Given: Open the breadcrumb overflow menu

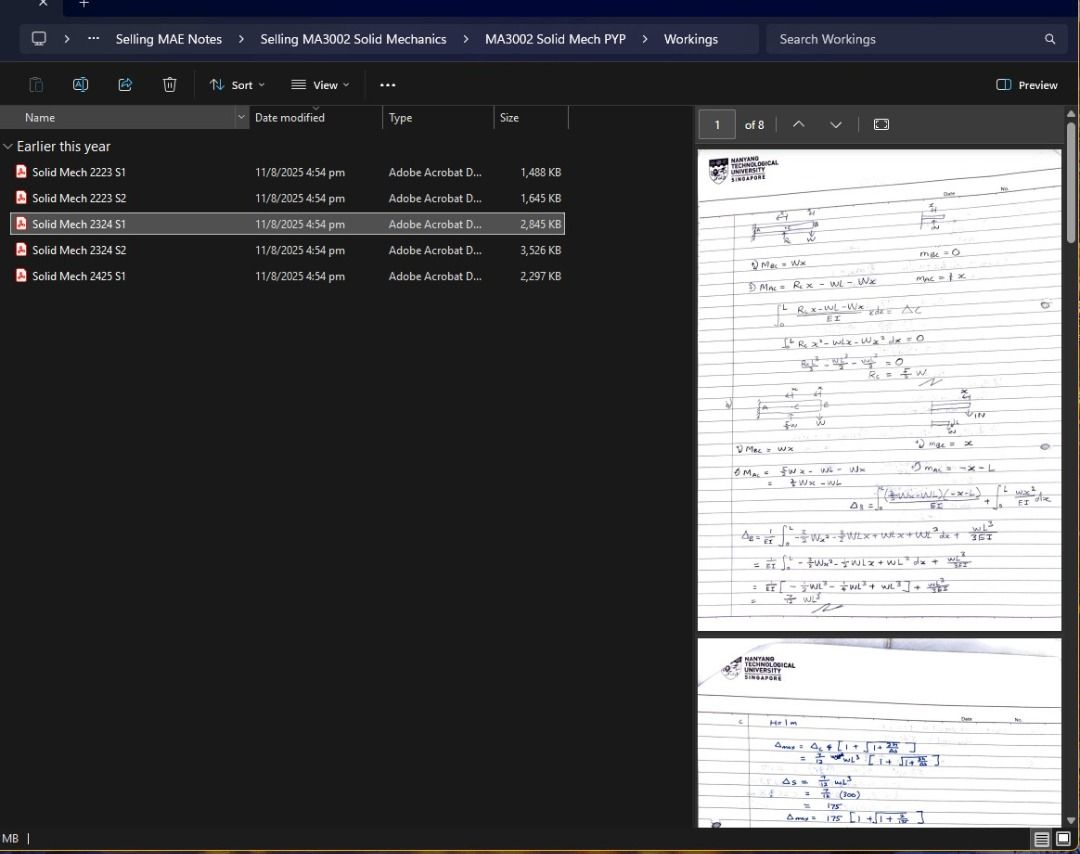Looking at the screenshot, I should (93, 39).
